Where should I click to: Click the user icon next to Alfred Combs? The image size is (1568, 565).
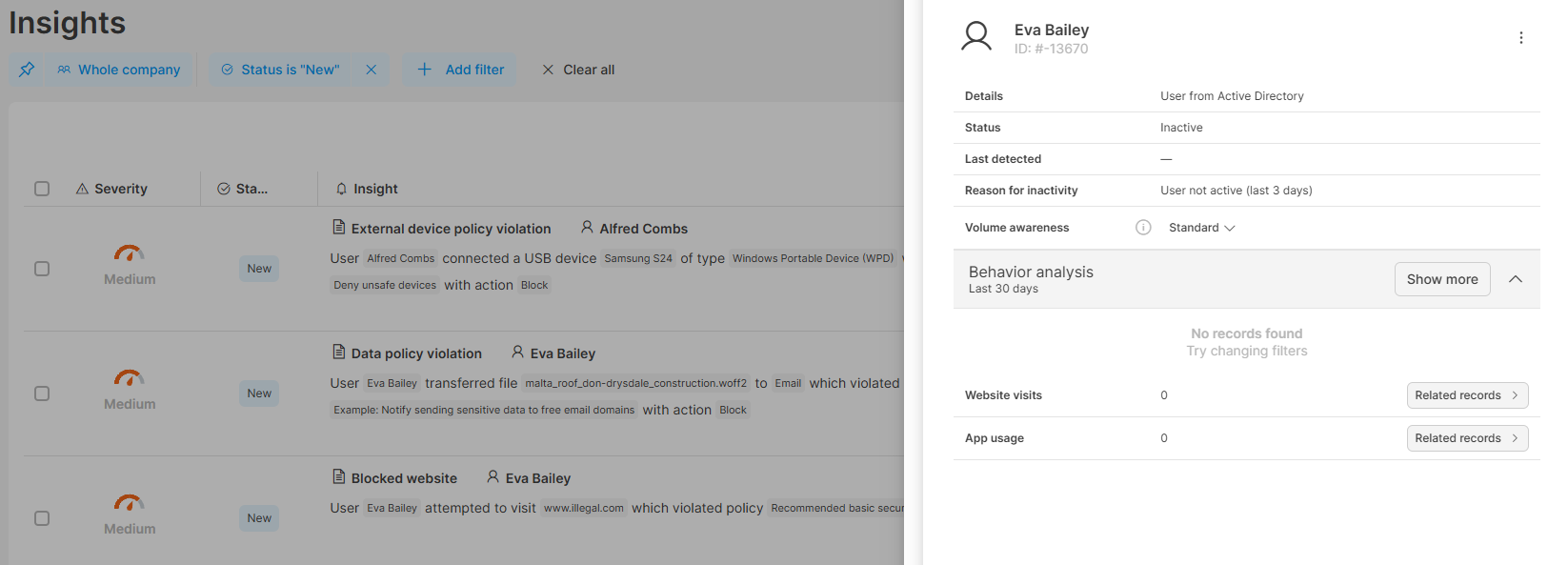(x=587, y=228)
